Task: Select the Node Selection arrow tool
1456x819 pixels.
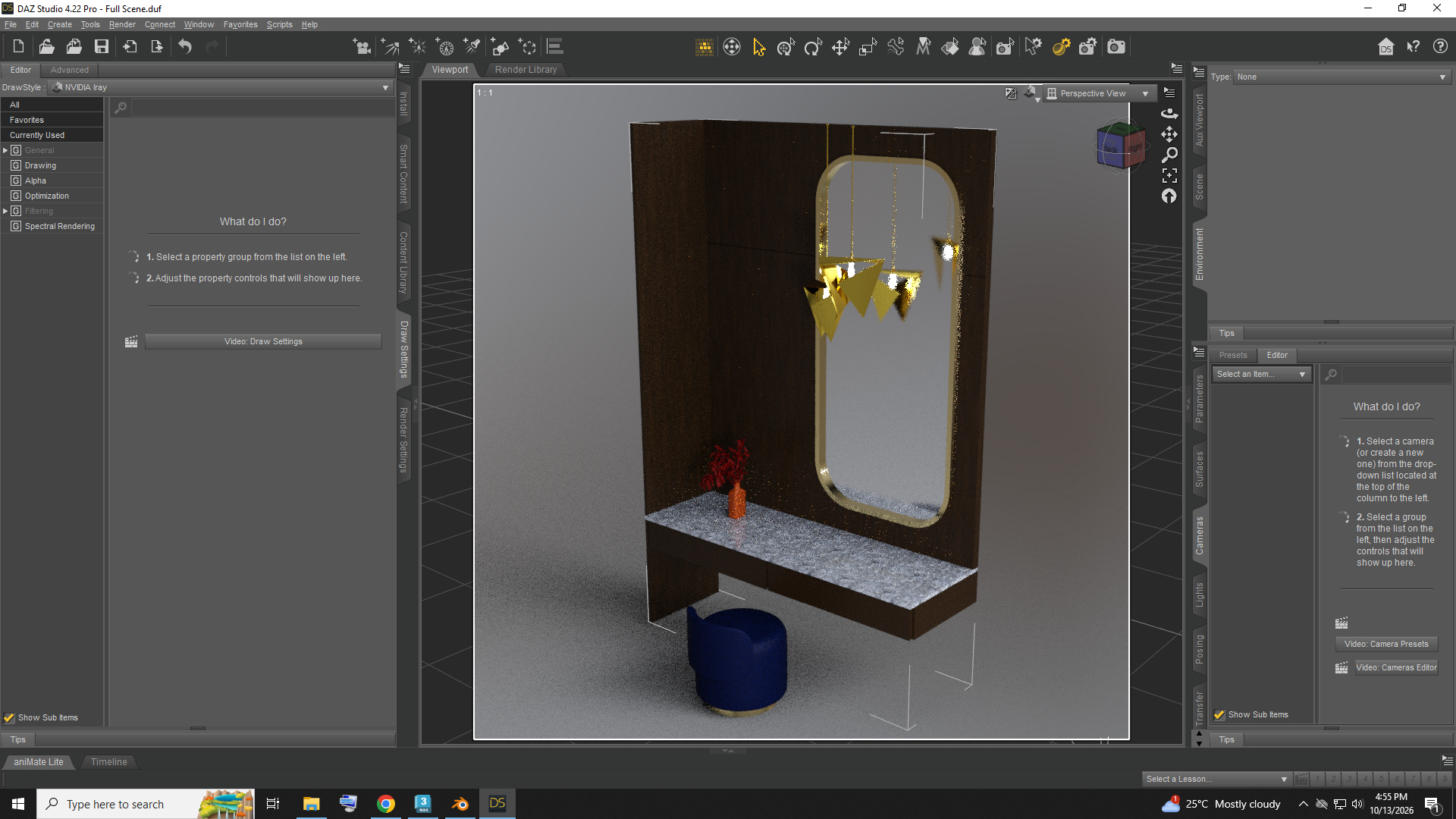Action: pyautogui.click(x=758, y=47)
